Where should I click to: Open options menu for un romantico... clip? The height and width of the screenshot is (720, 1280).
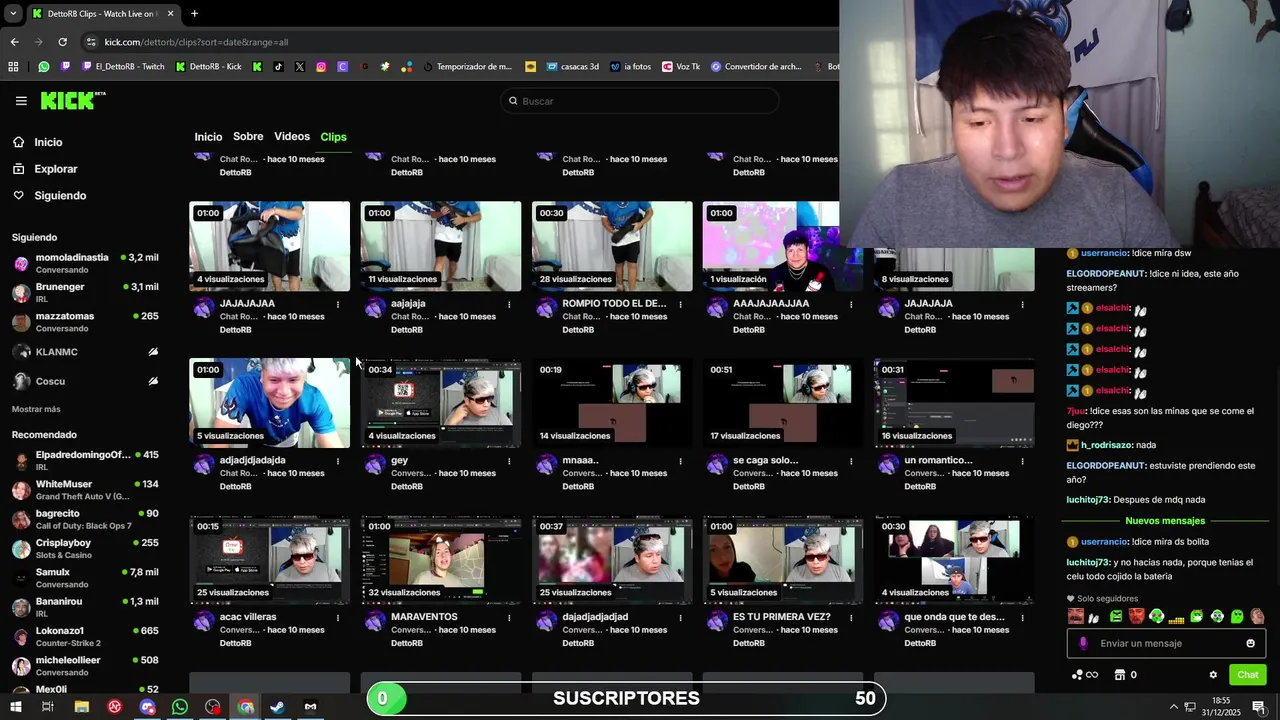click(1022, 461)
